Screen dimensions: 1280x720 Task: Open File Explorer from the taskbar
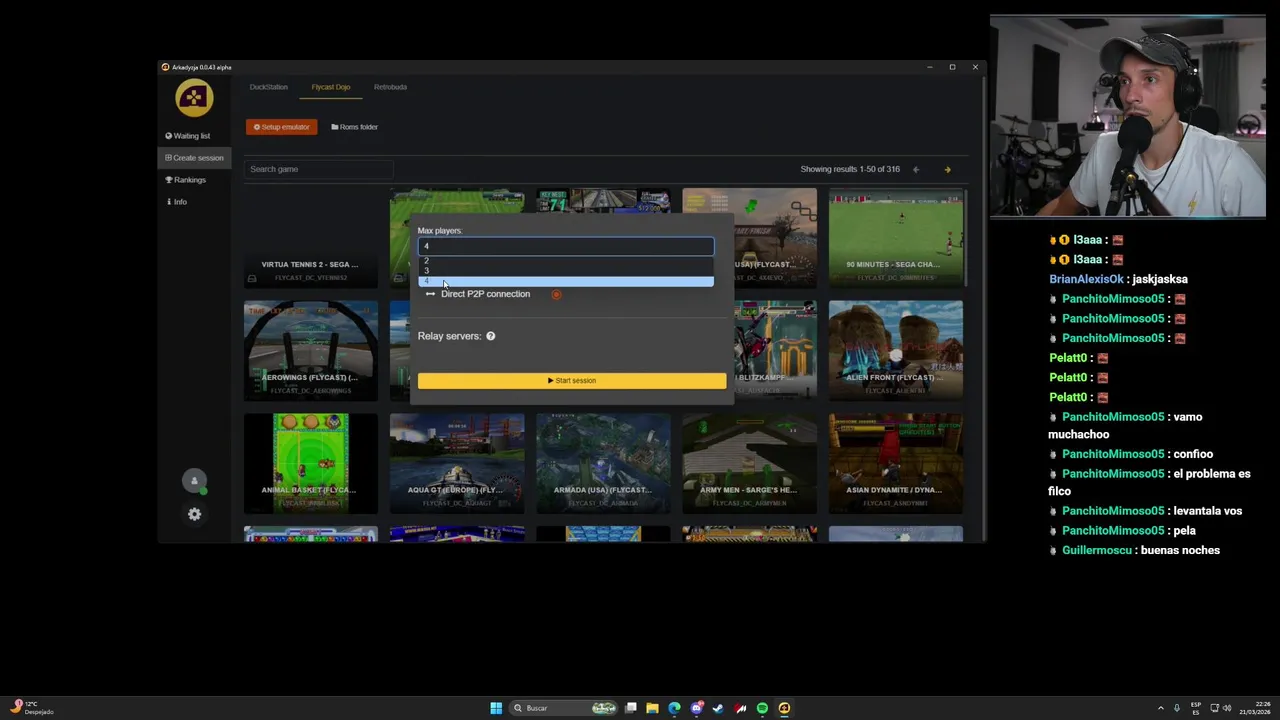(x=652, y=708)
